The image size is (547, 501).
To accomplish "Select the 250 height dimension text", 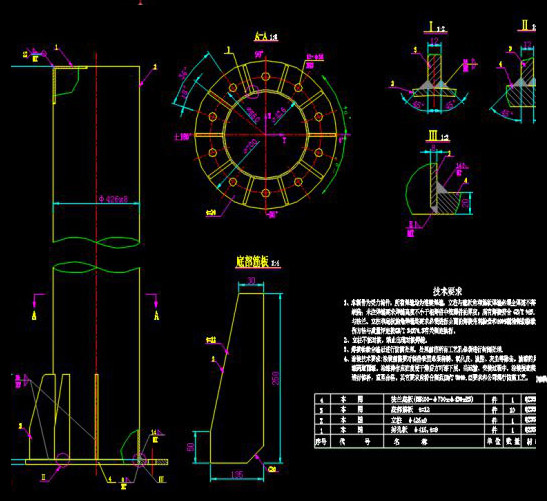I will 276,378.
